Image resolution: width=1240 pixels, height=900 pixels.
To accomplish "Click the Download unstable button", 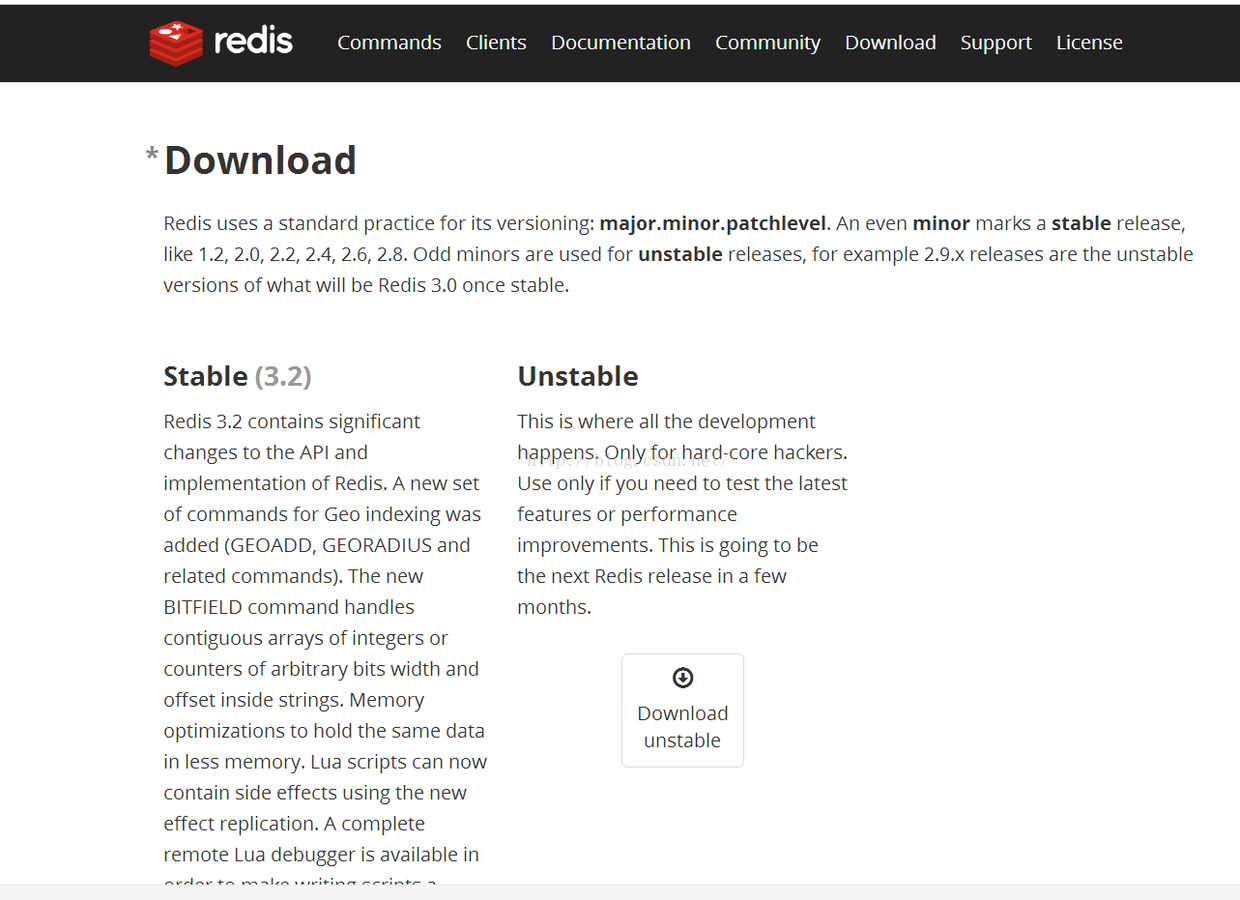I will pyautogui.click(x=683, y=711).
